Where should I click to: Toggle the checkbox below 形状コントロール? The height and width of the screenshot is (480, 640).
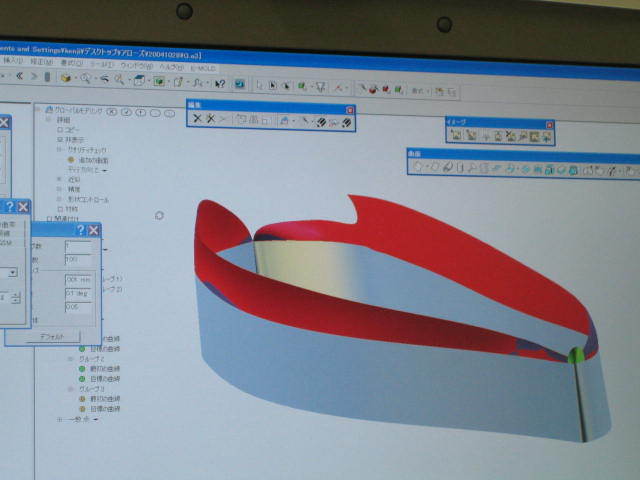click(x=60, y=209)
